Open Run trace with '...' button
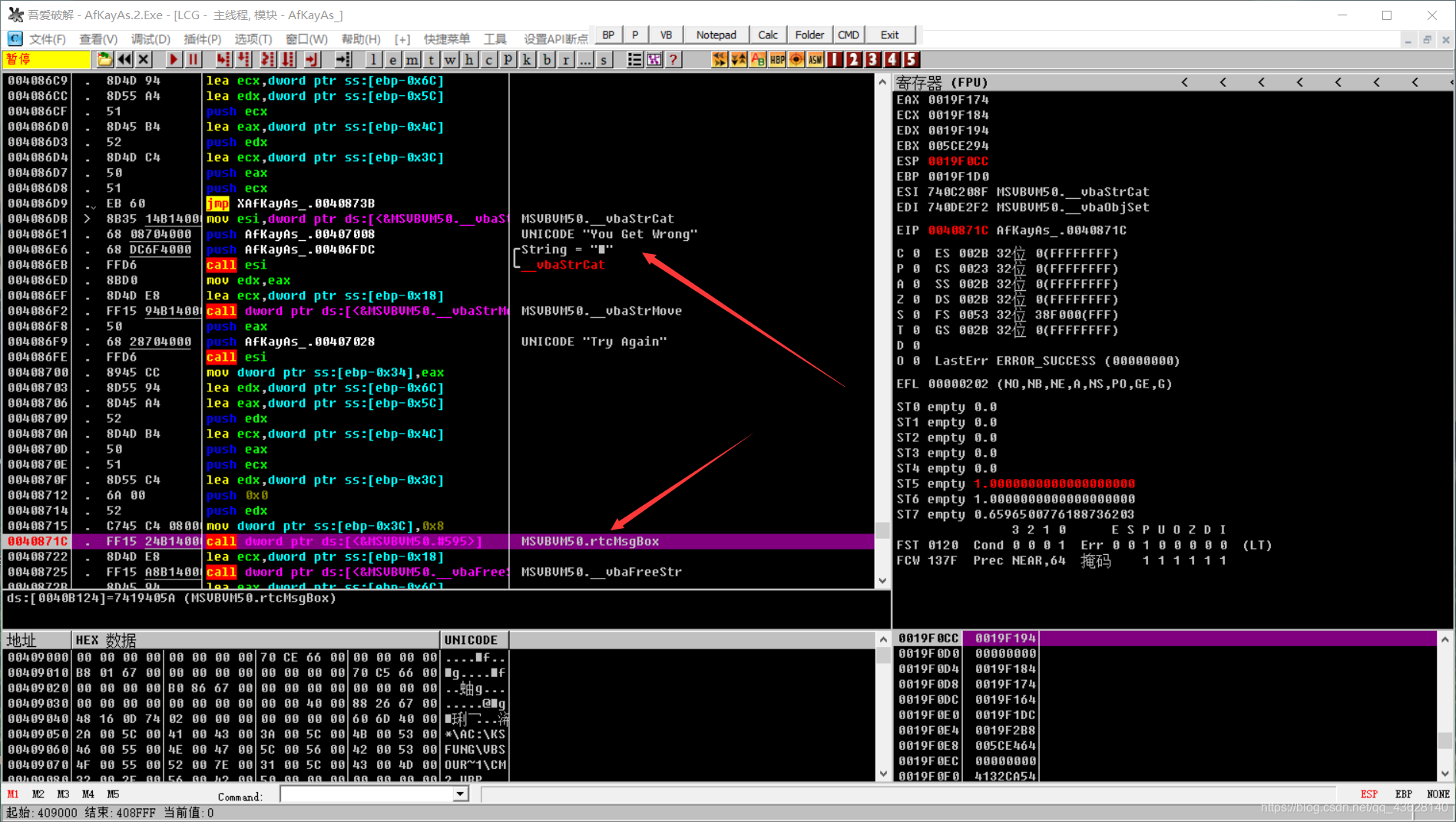Screen dimensions: 1456x822 [x=585, y=60]
